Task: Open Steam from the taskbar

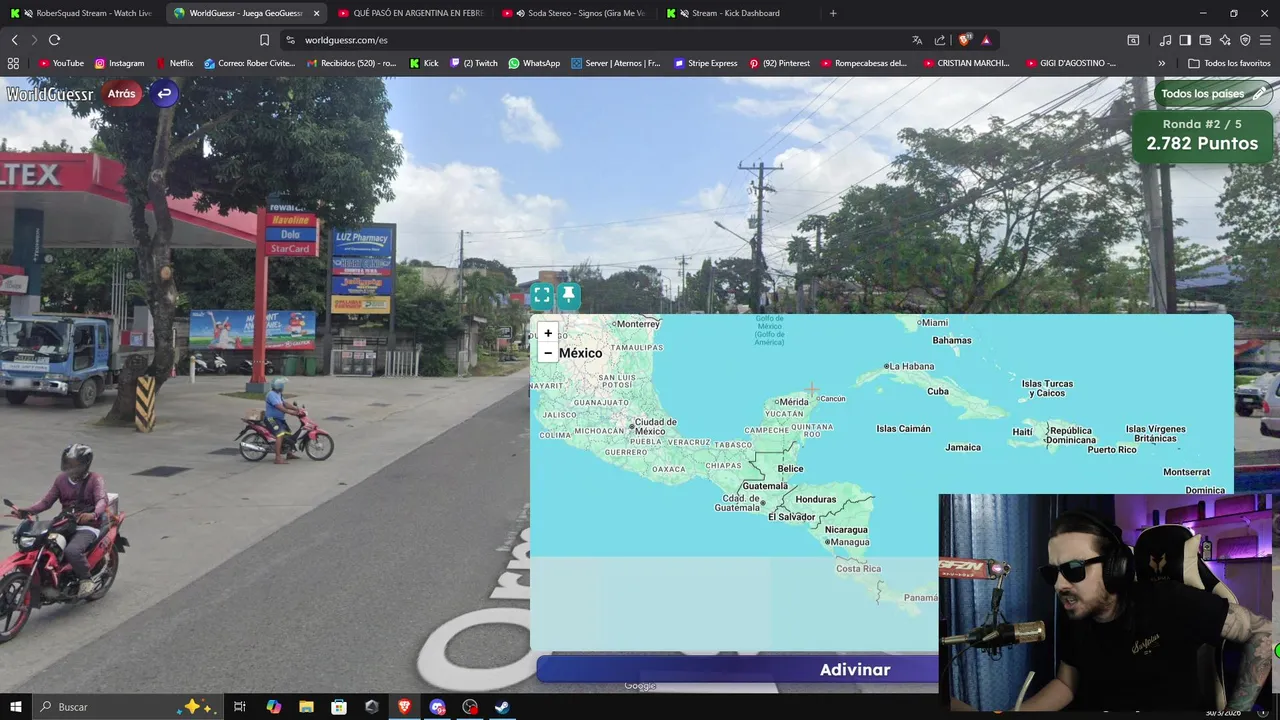Action: 502,707
